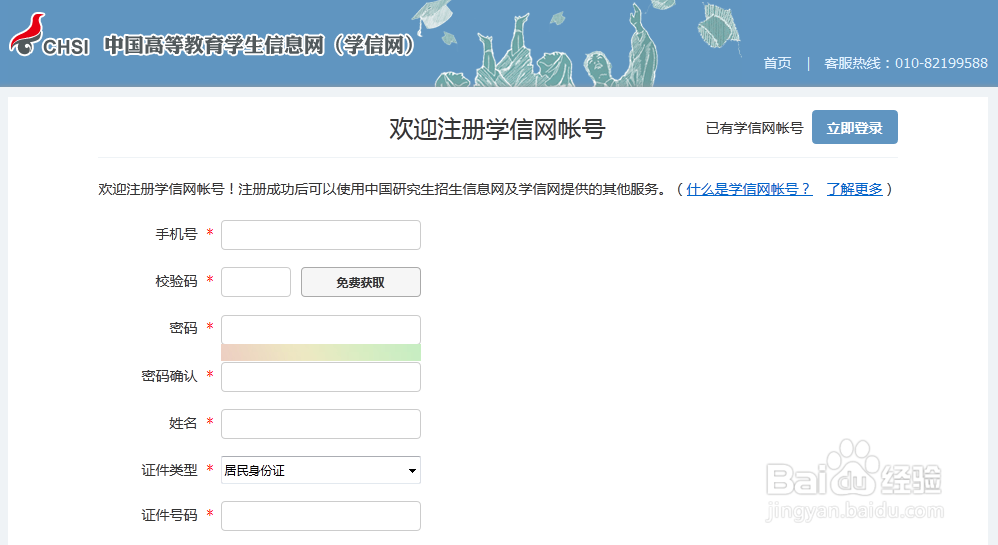Open the 什么是学信网帐号？ help link
This screenshot has width=998, height=545.
coord(749,189)
